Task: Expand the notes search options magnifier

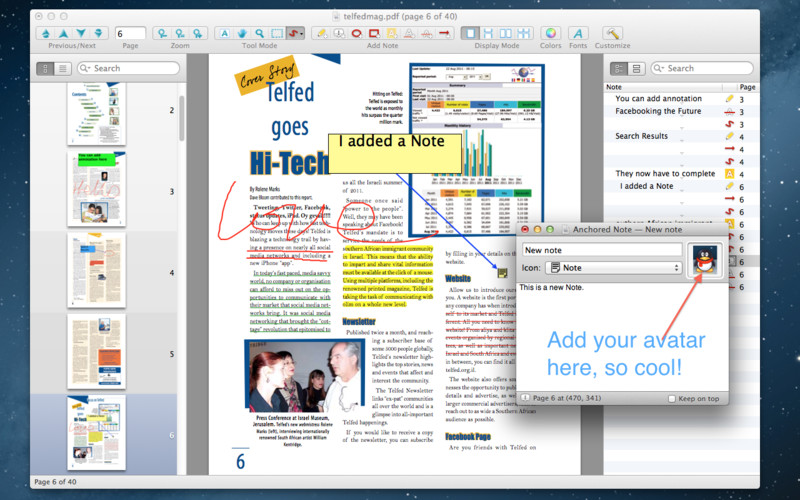Action: coord(658,68)
